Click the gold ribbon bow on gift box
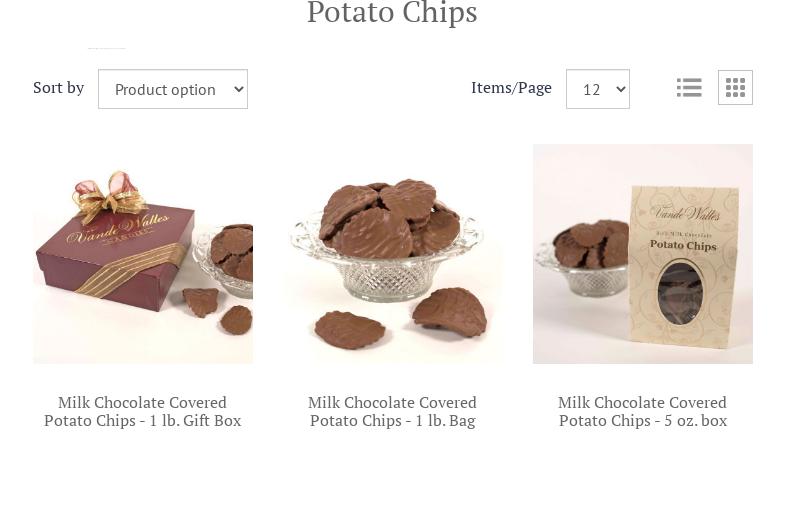The width and height of the screenshot is (785, 530). click(109, 196)
